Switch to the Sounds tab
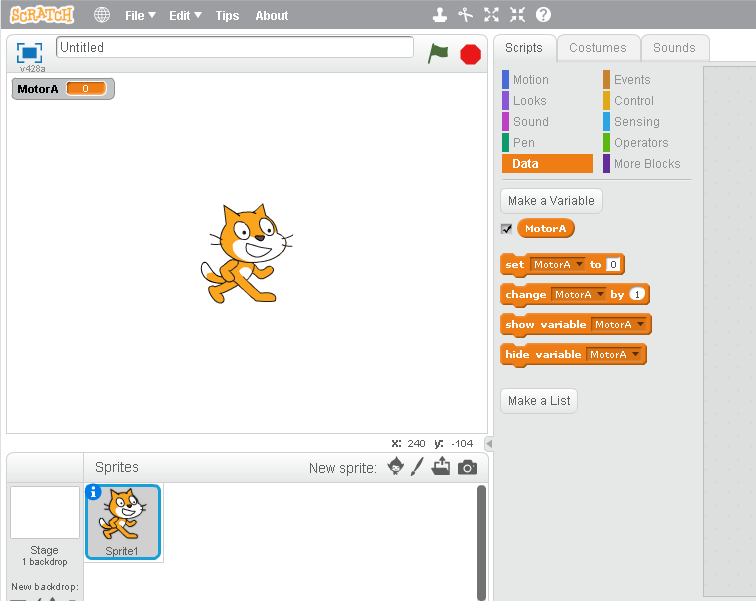Screen dimensions: 756x601 coord(674,48)
